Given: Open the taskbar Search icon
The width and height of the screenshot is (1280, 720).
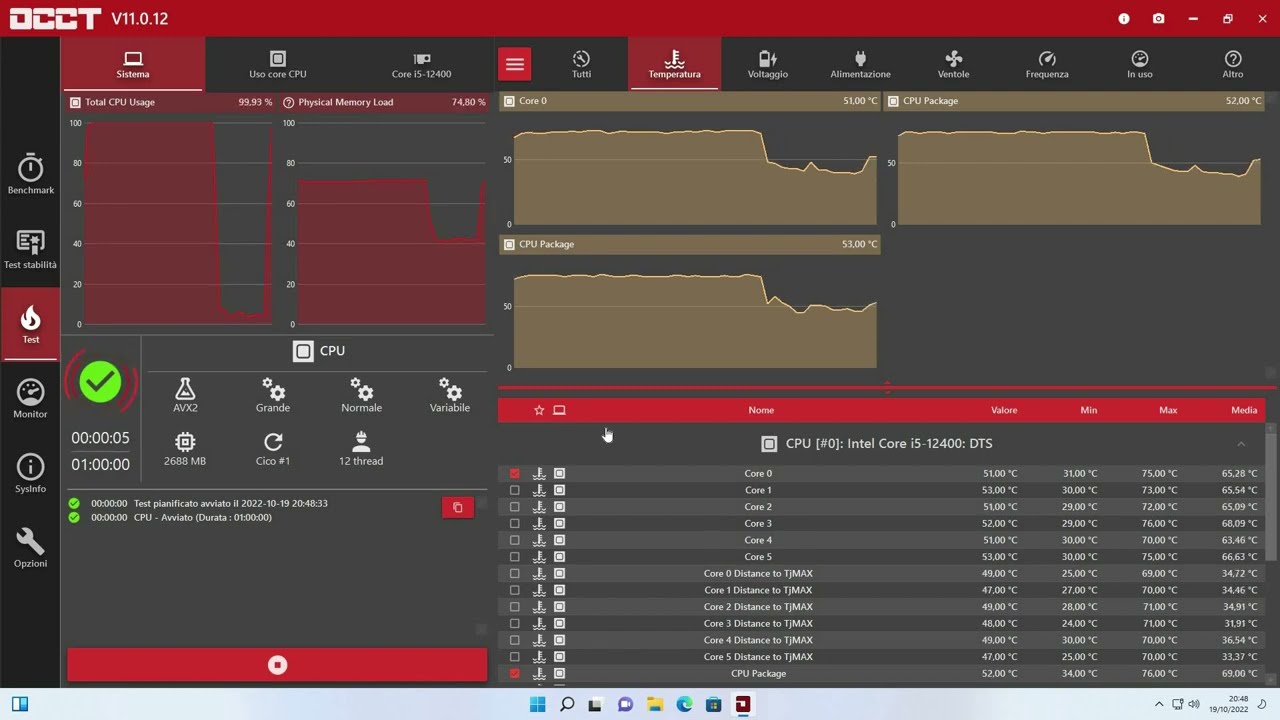Looking at the screenshot, I should [567, 704].
